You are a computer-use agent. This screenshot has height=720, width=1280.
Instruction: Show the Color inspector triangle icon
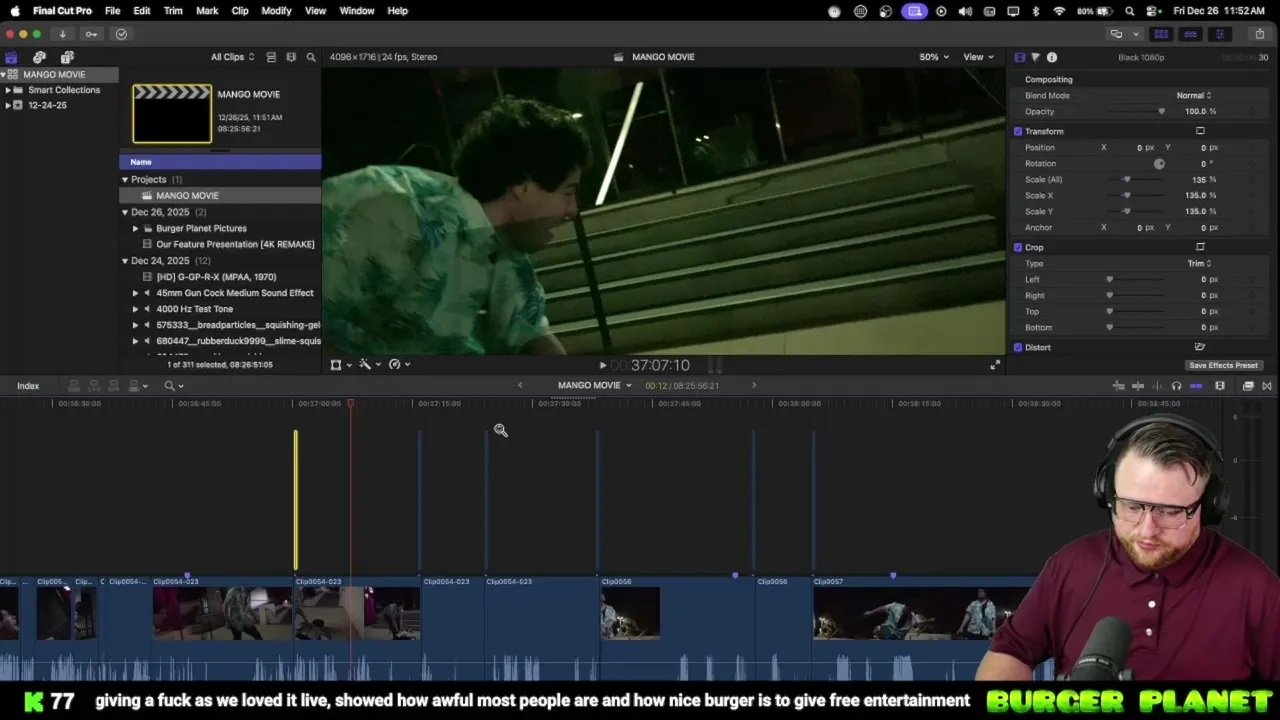tap(1035, 57)
